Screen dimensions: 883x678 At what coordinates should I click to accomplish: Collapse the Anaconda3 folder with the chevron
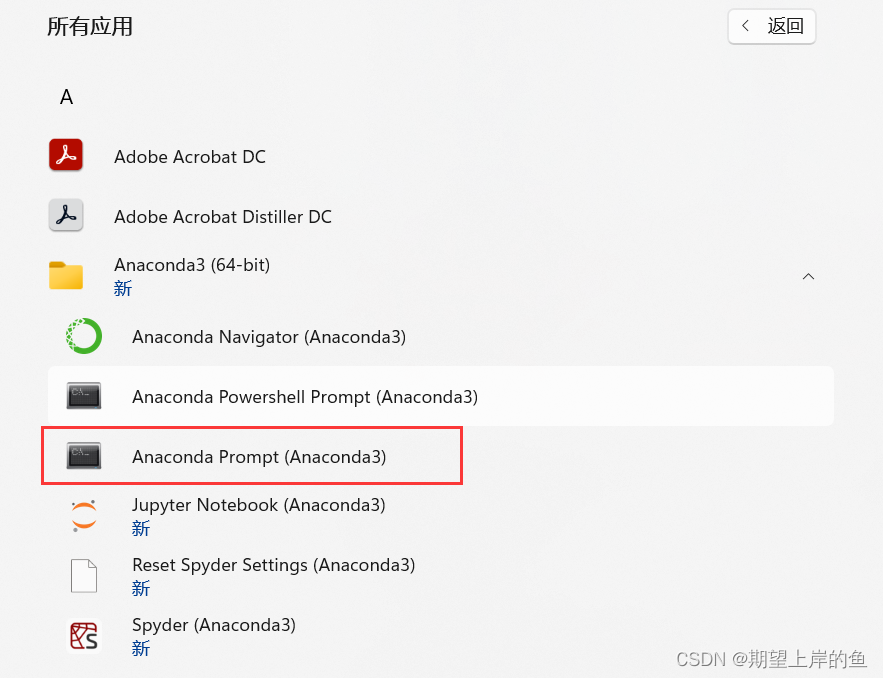[x=808, y=276]
